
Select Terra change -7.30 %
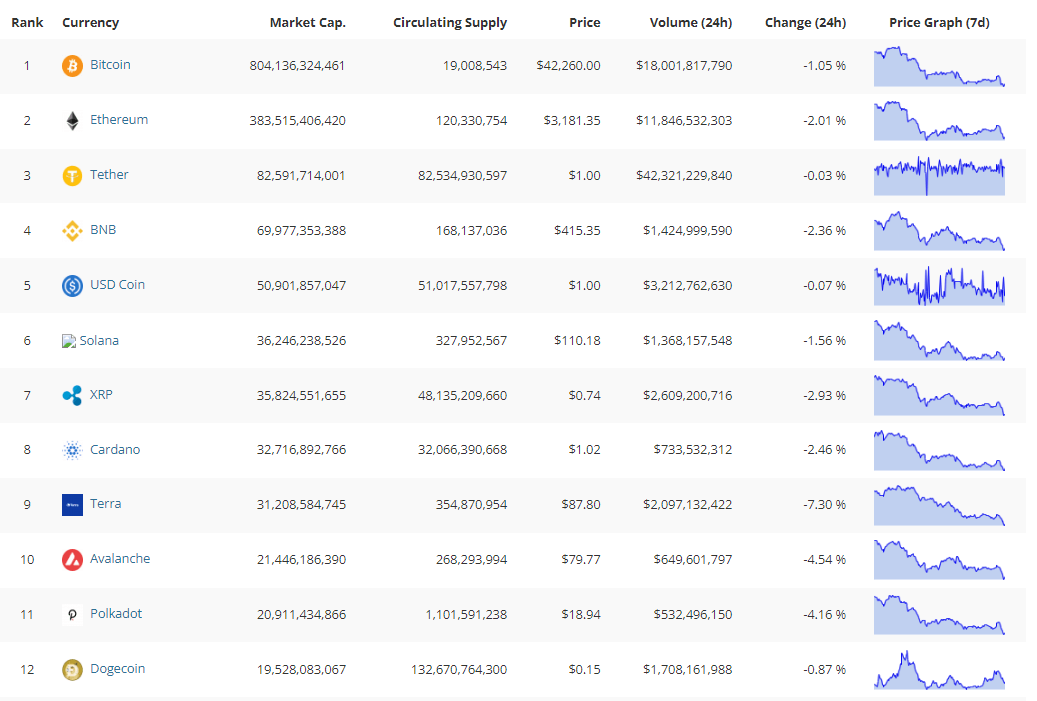pyautogui.click(x=825, y=505)
